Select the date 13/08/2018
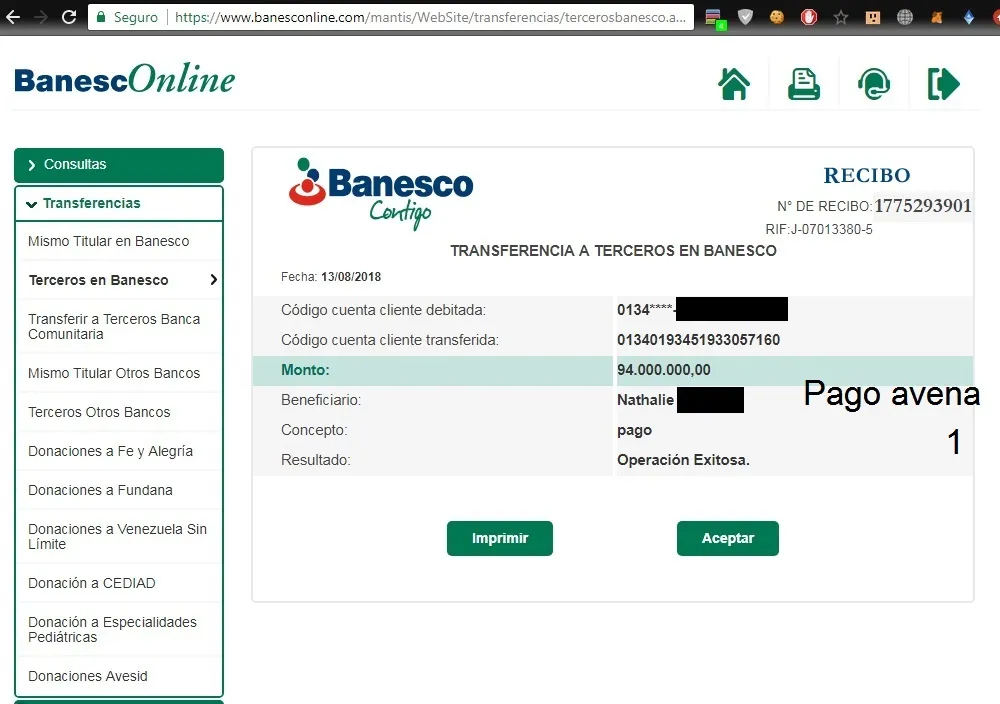Screen dimensions: 1000x704 tap(351, 277)
